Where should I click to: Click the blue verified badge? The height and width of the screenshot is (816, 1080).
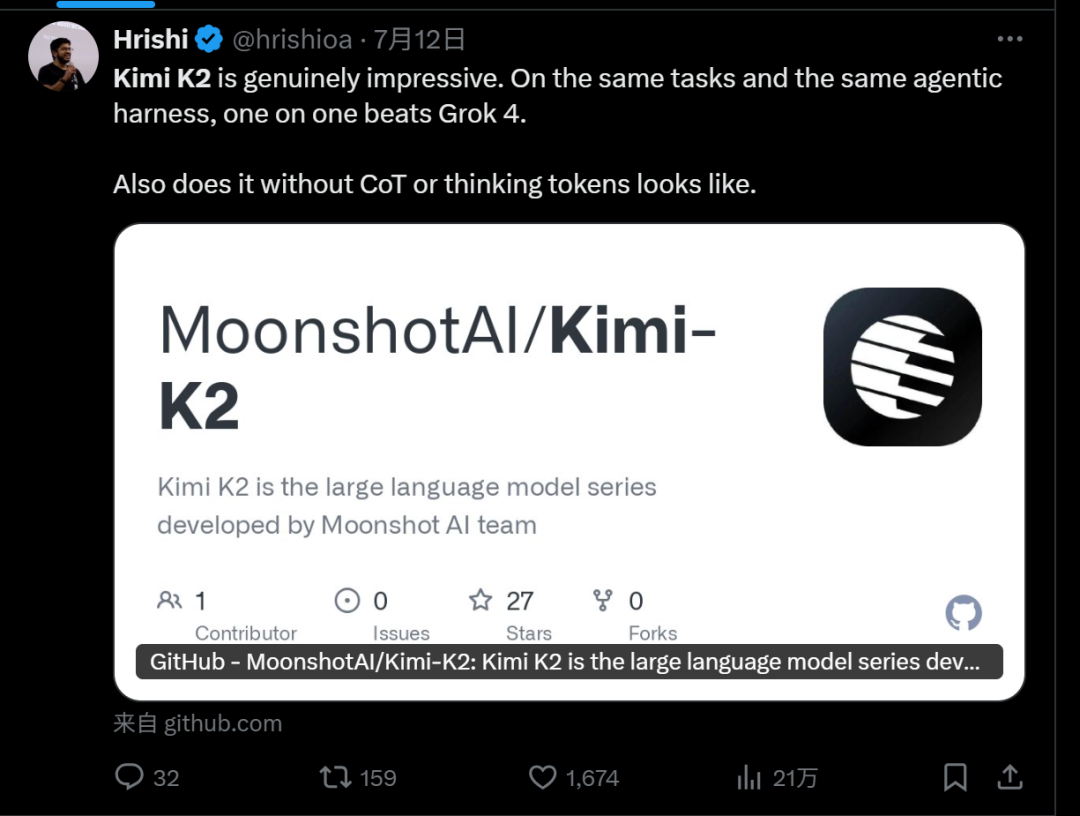point(209,39)
